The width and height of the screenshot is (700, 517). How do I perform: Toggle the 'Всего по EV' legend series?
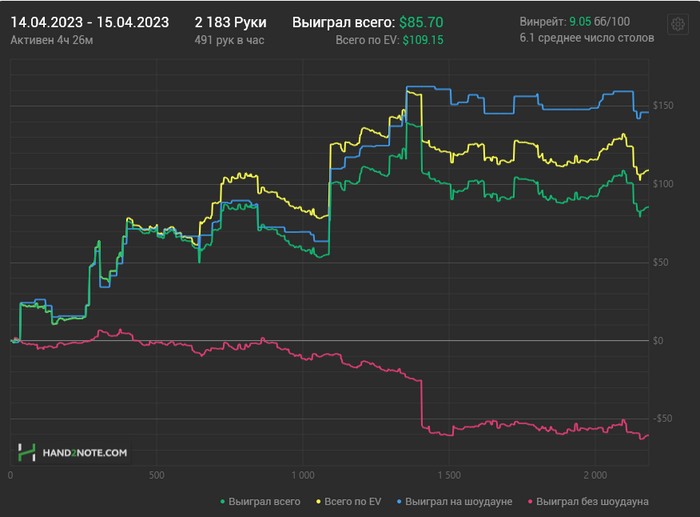349,502
